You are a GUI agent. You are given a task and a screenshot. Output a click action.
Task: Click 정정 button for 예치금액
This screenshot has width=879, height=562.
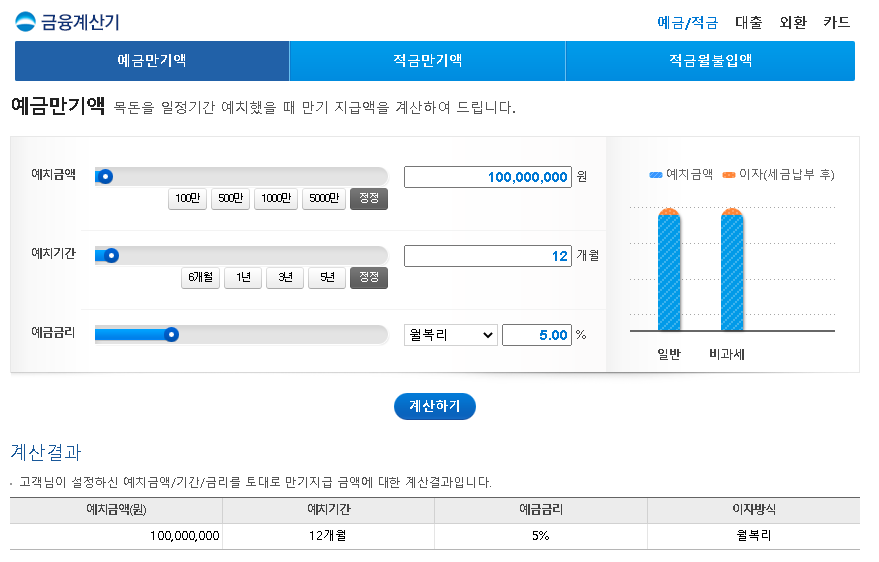[369, 198]
